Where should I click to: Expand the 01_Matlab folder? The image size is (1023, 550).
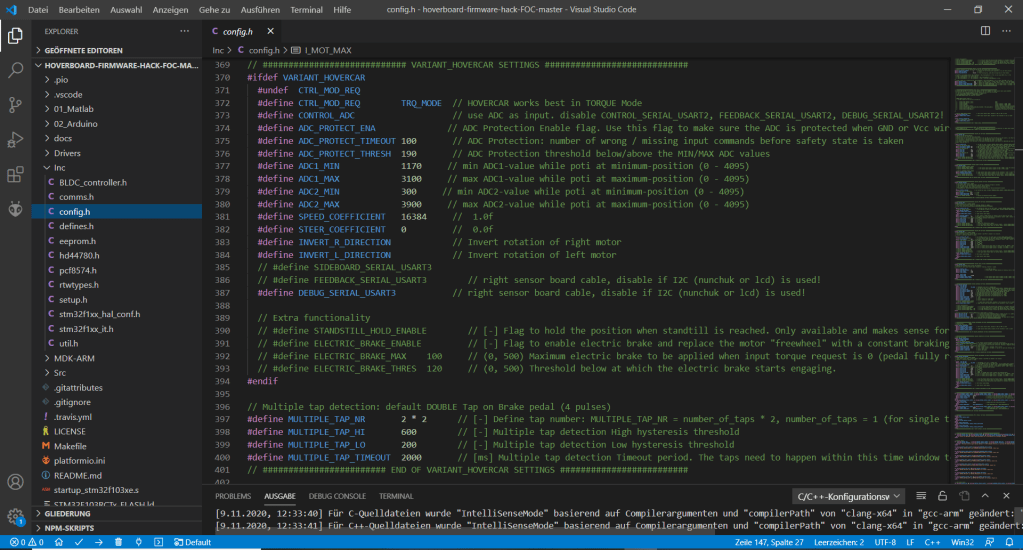[x=73, y=108]
